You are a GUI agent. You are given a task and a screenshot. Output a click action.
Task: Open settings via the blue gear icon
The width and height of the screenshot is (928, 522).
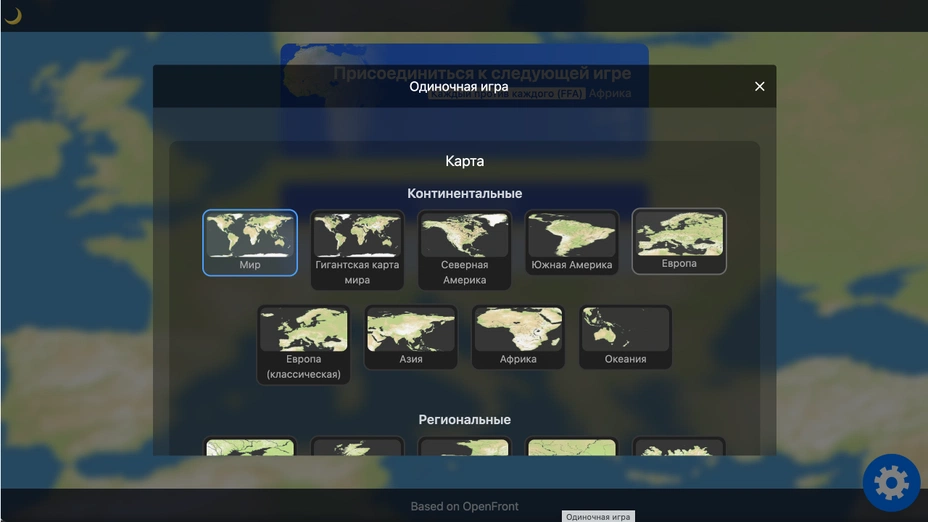click(891, 483)
